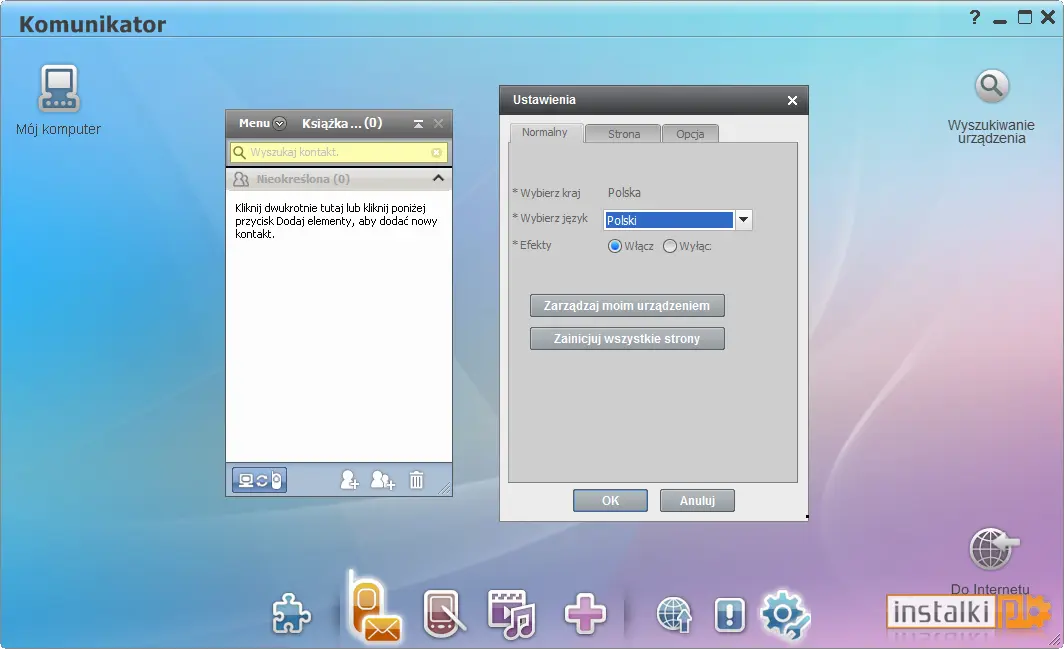Switch to the Normalny tab

pos(545,132)
